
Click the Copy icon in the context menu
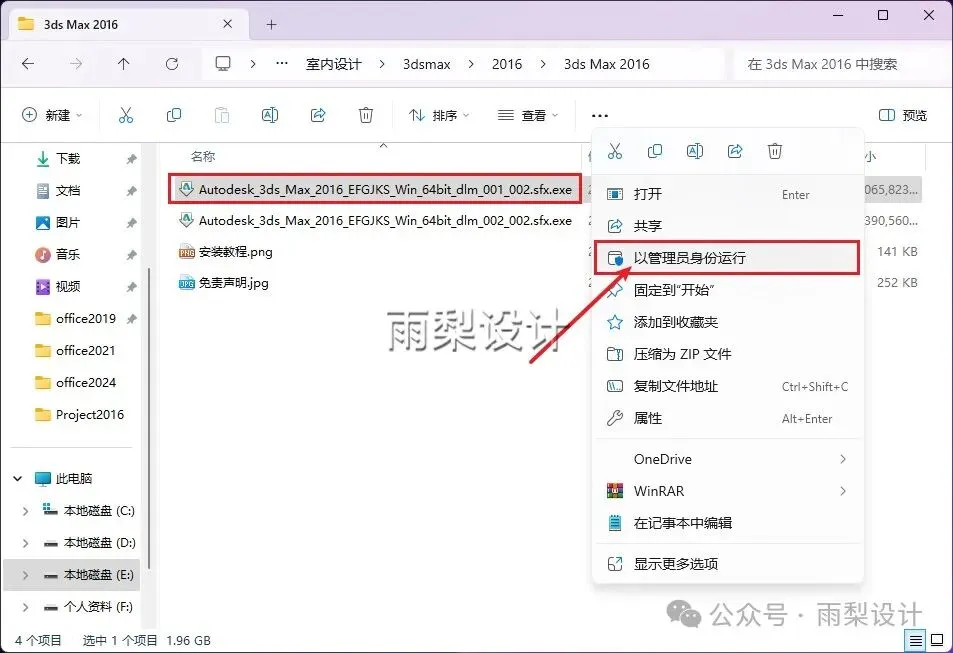click(655, 151)
